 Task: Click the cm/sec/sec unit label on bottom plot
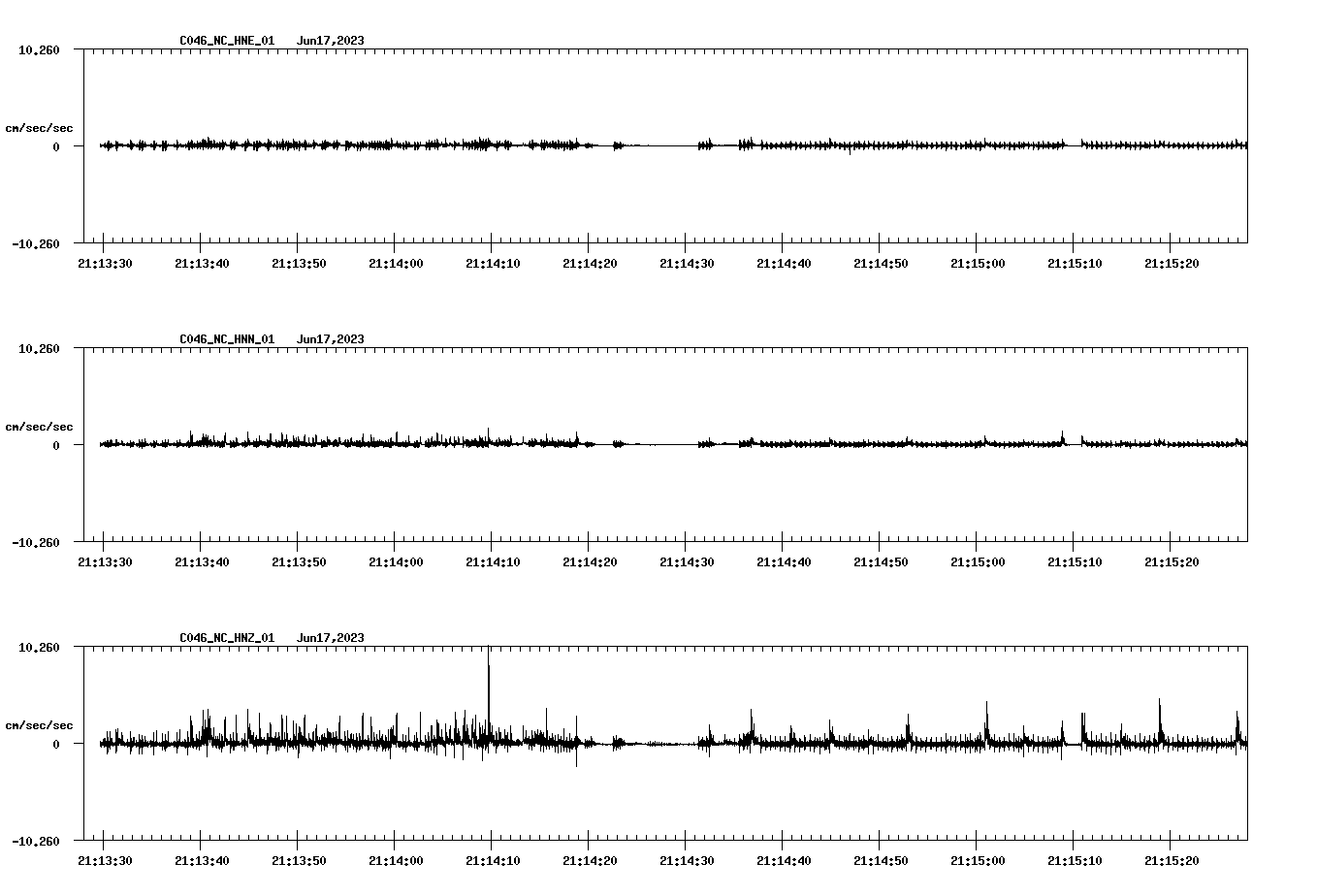[40, 725]
